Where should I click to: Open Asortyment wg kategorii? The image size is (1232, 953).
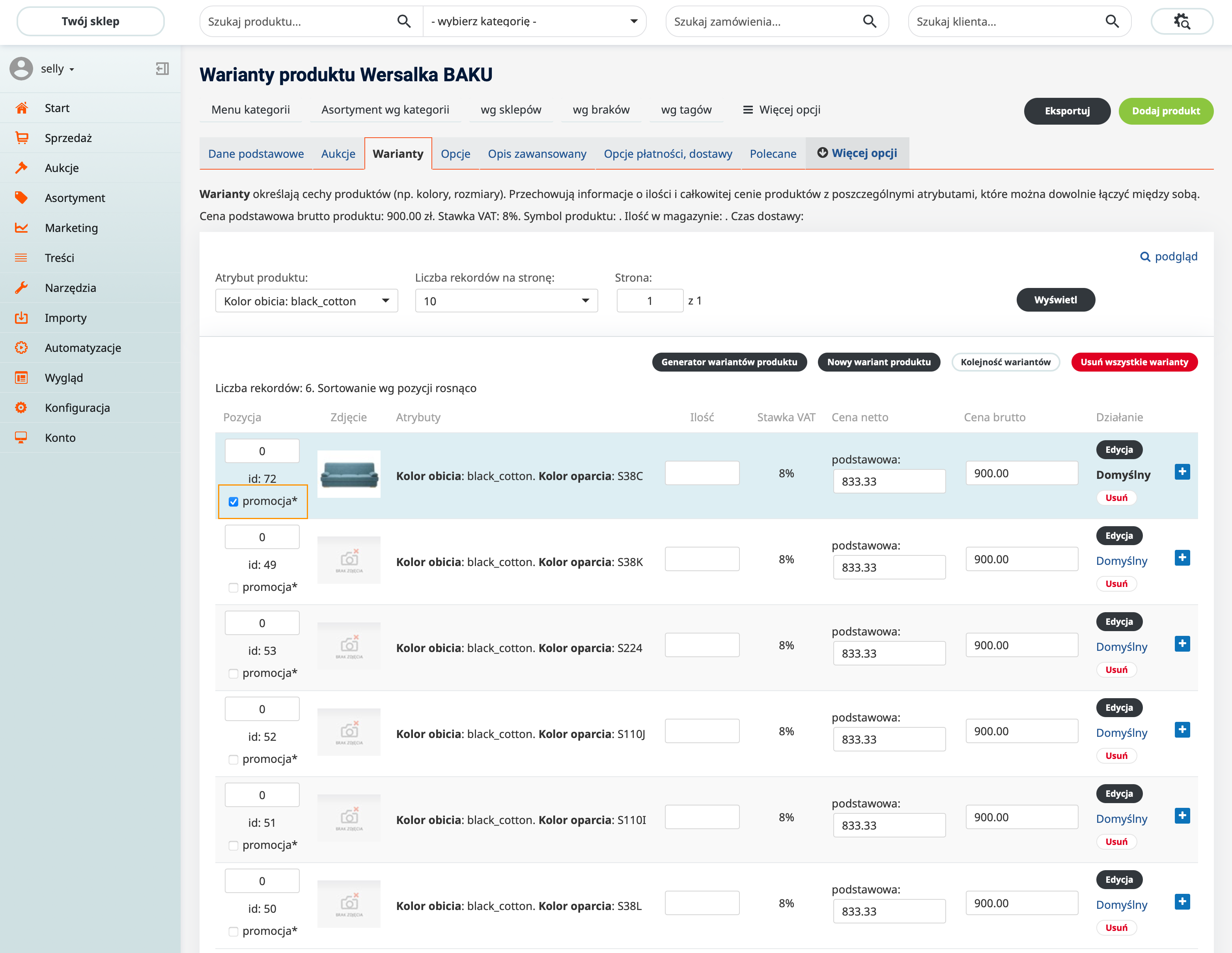(x=385, y=110)
